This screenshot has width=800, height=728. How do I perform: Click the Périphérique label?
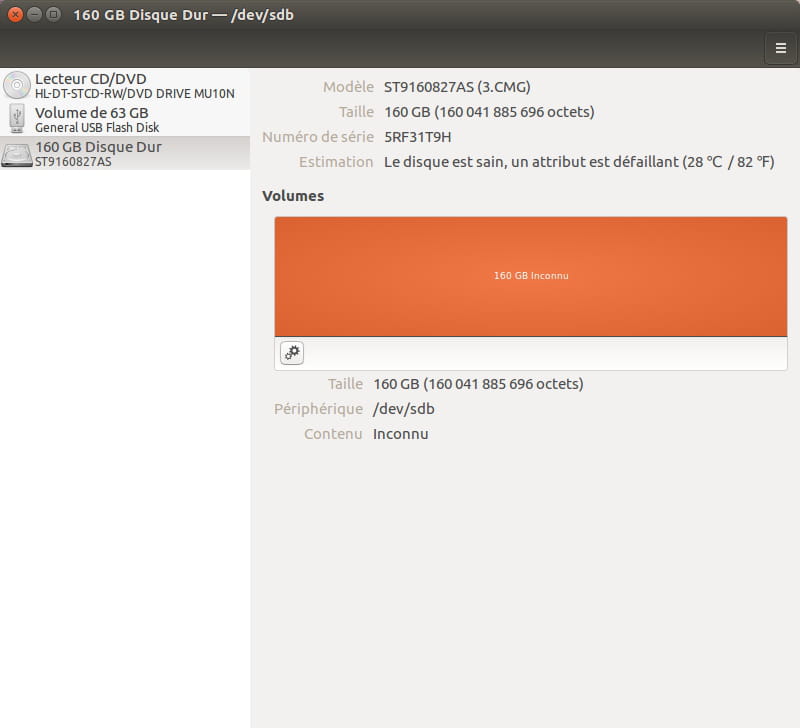click(x=318, y=409)
